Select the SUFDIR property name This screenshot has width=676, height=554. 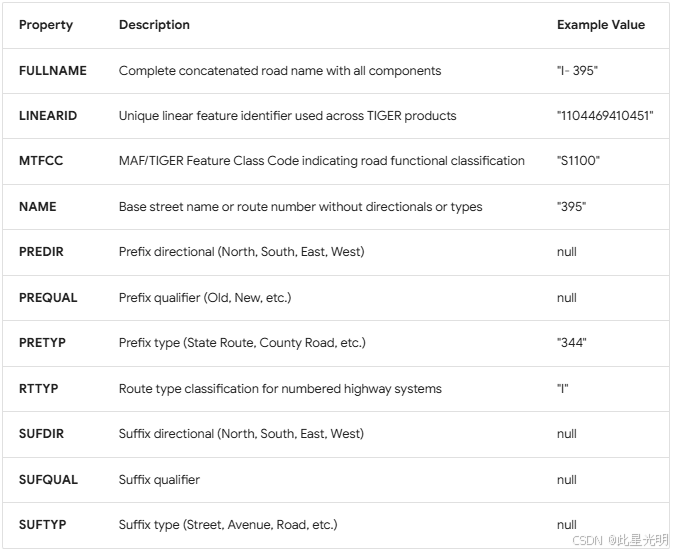click(42, 434)
